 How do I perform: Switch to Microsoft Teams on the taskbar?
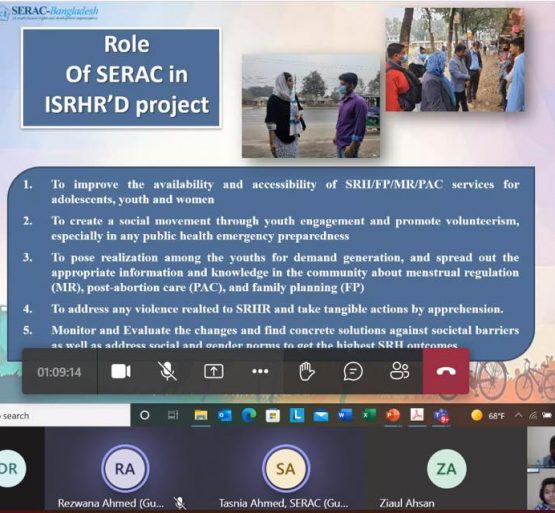[x=441, y=415]
